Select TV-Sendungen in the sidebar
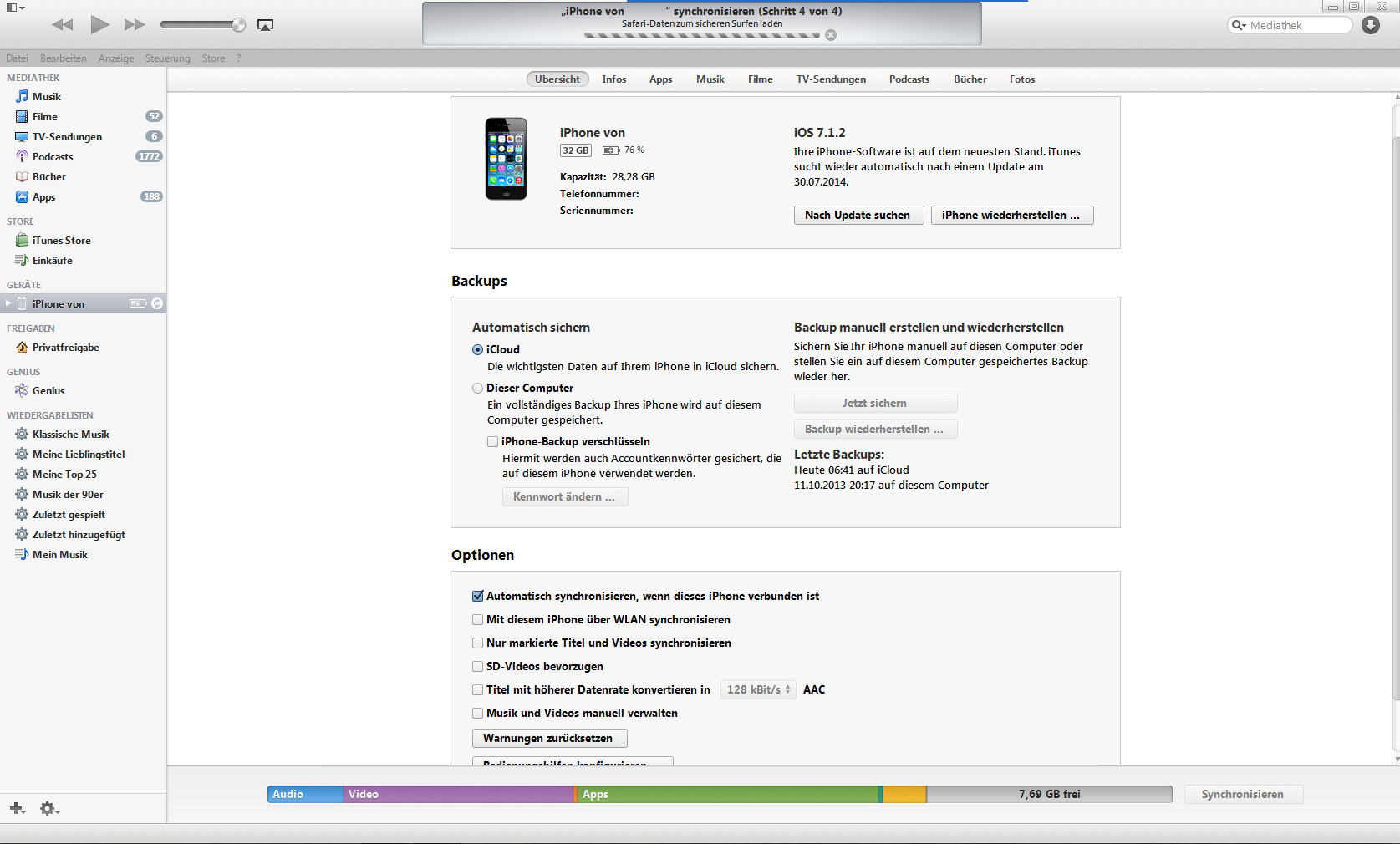Viewport: 1400px width, 844px height. pos(84,137)
